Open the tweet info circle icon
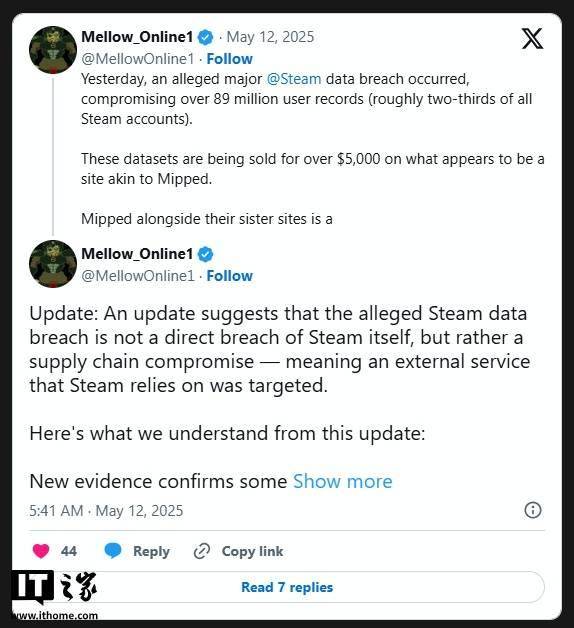 tap(533, 510)
